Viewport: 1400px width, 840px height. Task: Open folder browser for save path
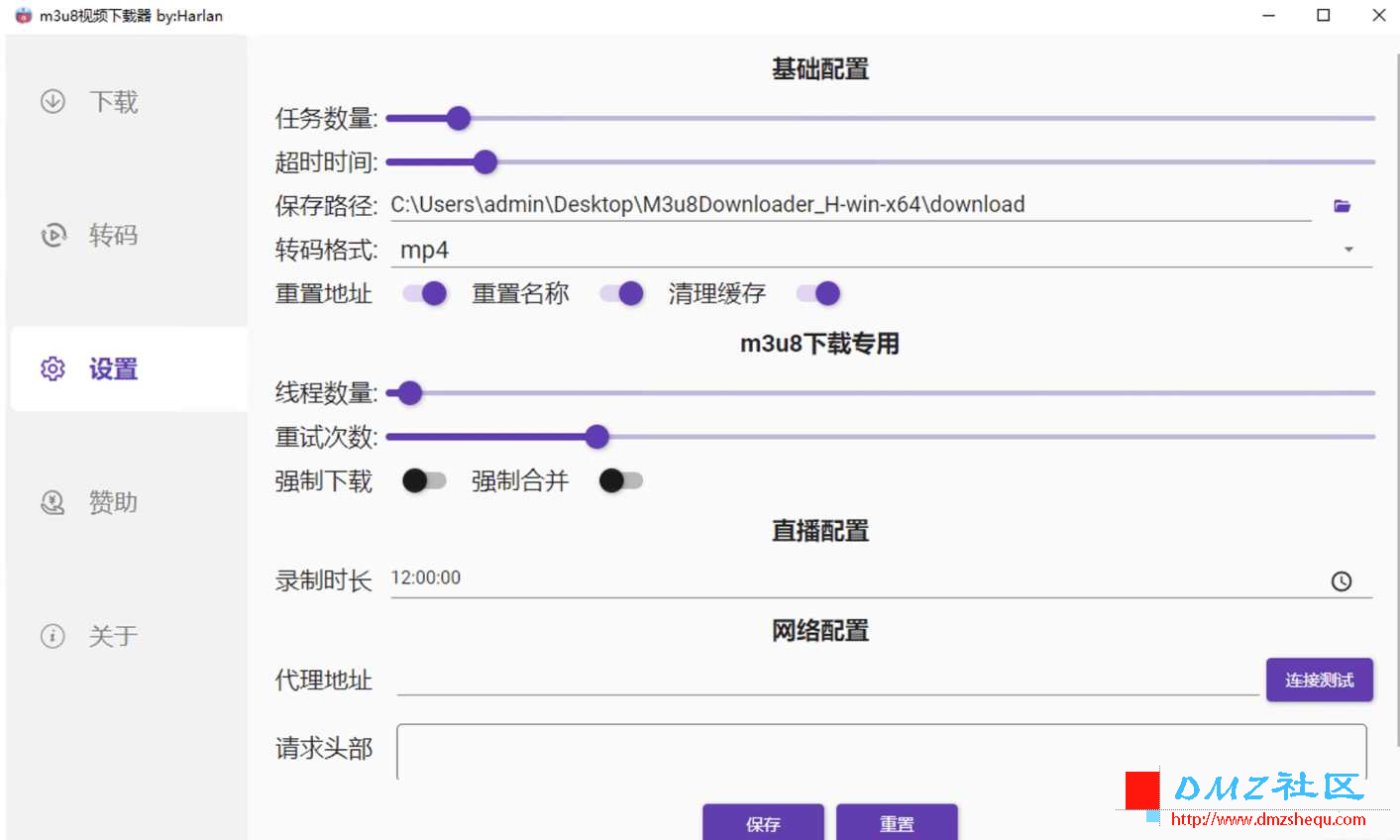pyautogui.click(x=1342, y=206)
